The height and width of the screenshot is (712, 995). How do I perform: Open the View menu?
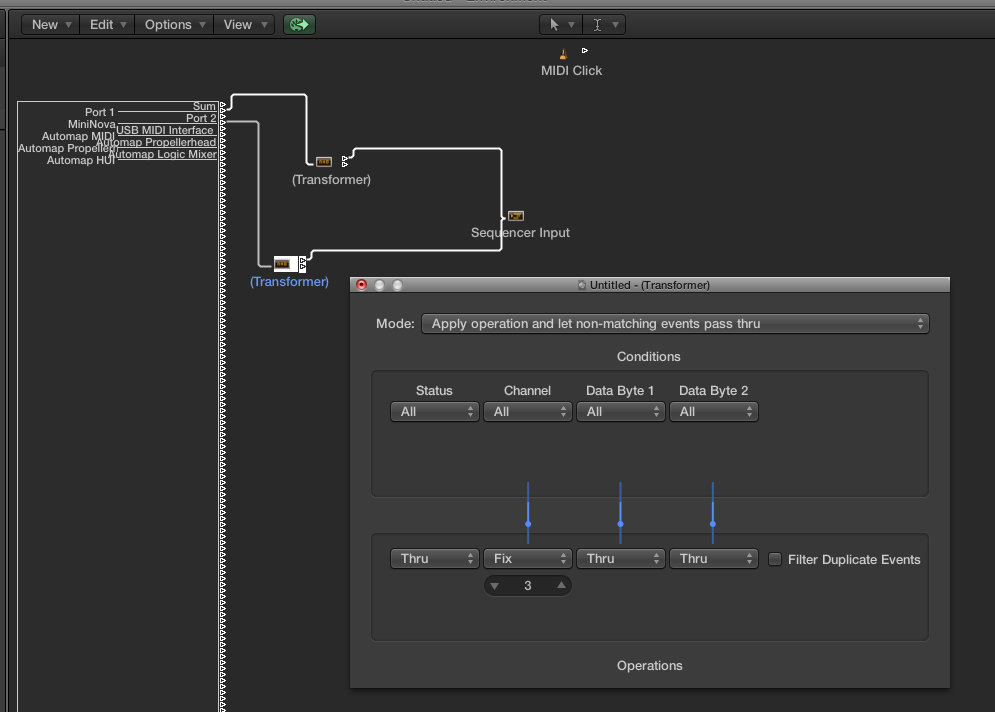(x=245, y=24)
